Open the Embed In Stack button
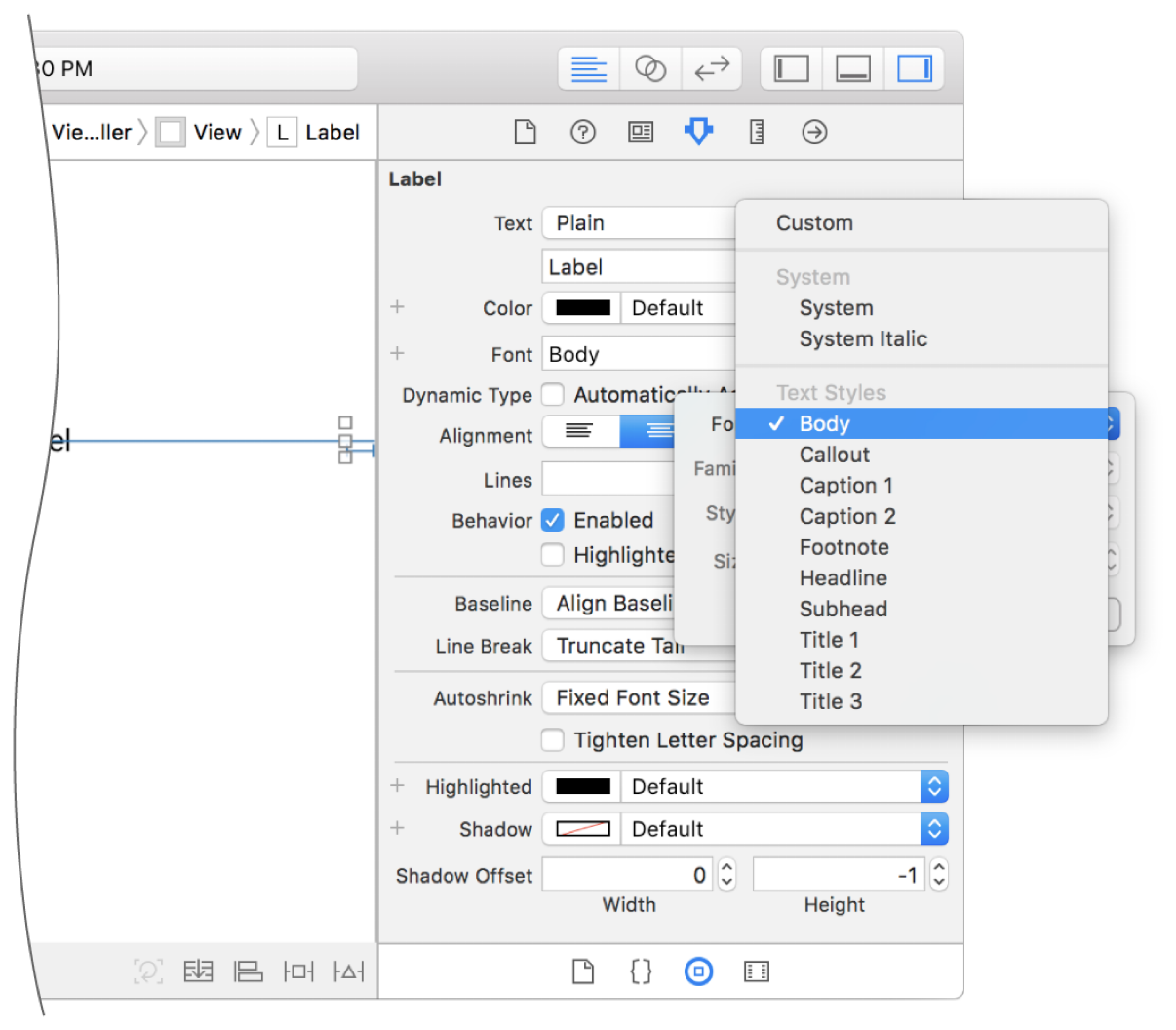 point(198,971)
